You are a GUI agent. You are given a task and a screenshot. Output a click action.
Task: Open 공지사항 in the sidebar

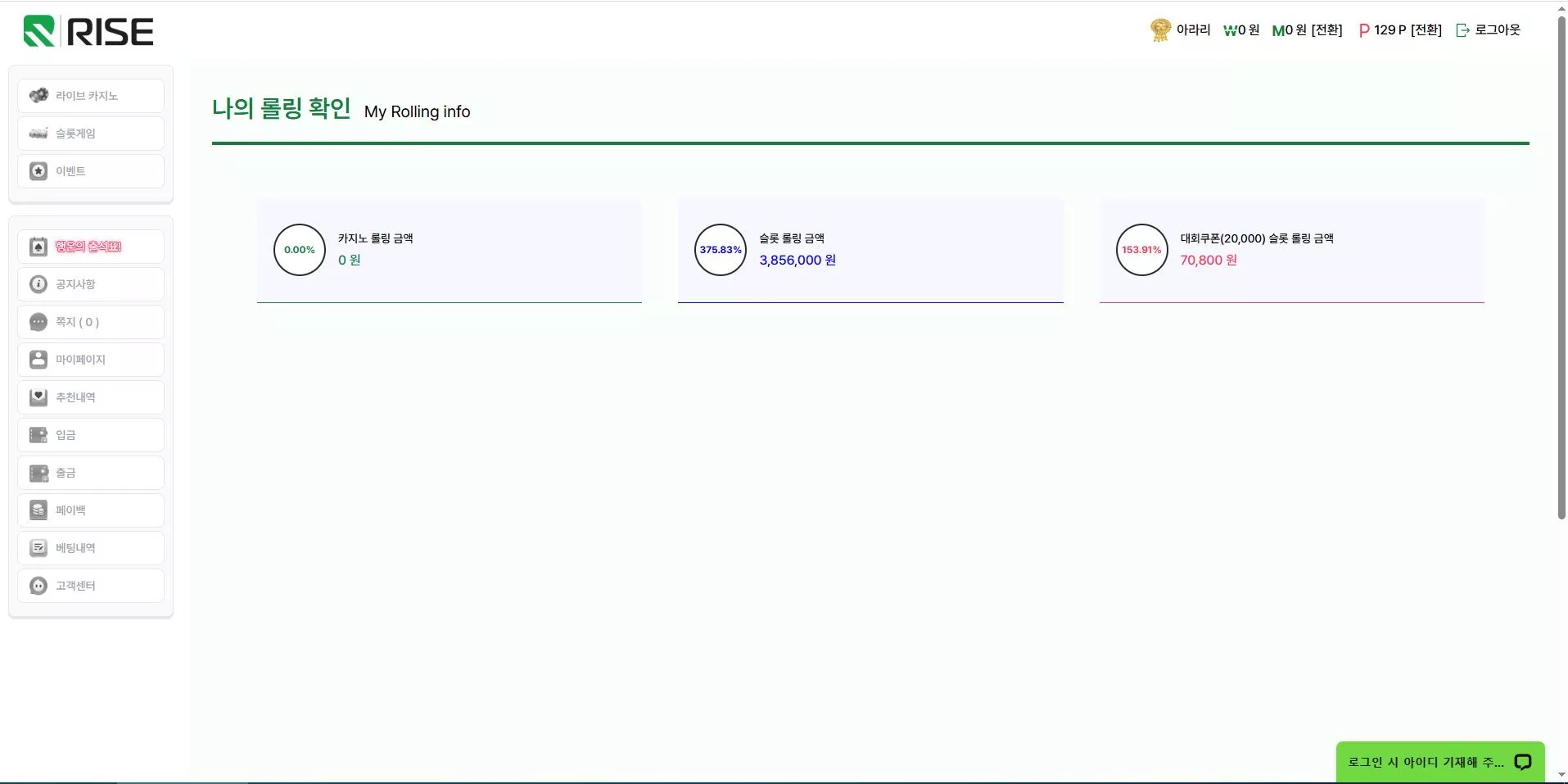pyautogui.click(x=91, y=284)
